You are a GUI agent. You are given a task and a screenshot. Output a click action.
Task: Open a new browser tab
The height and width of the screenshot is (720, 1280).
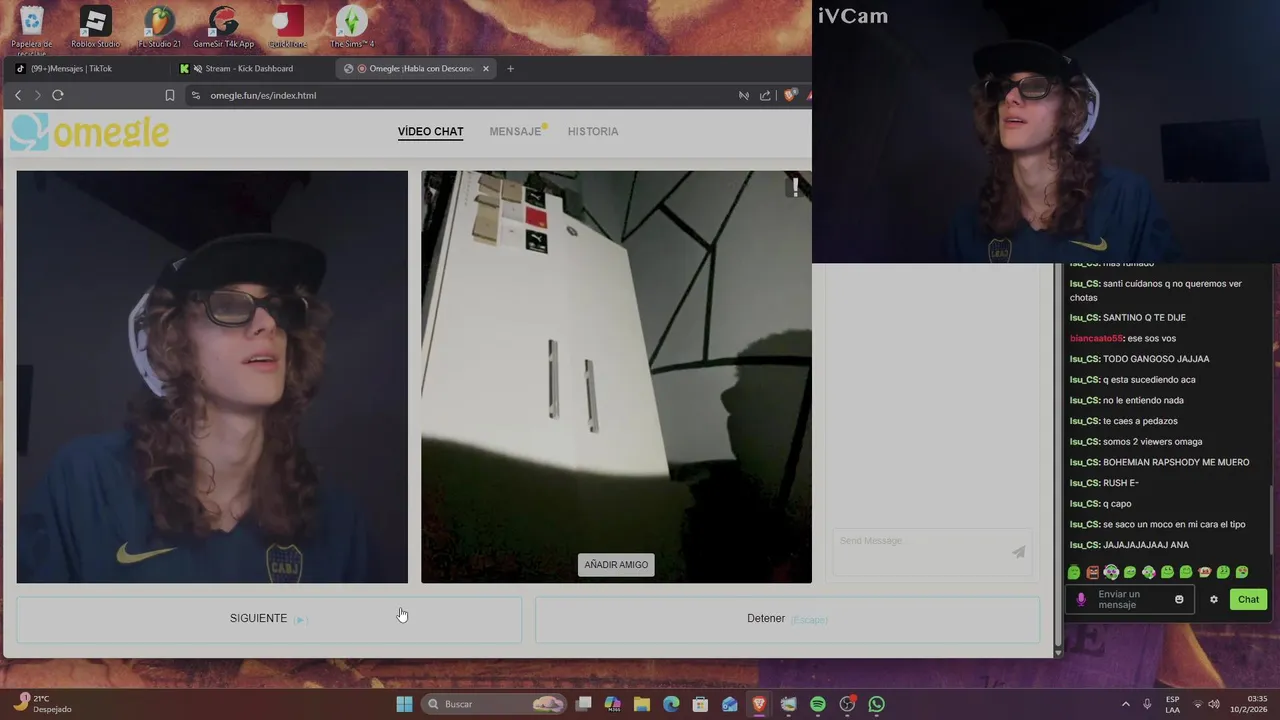tap(510, 69)
